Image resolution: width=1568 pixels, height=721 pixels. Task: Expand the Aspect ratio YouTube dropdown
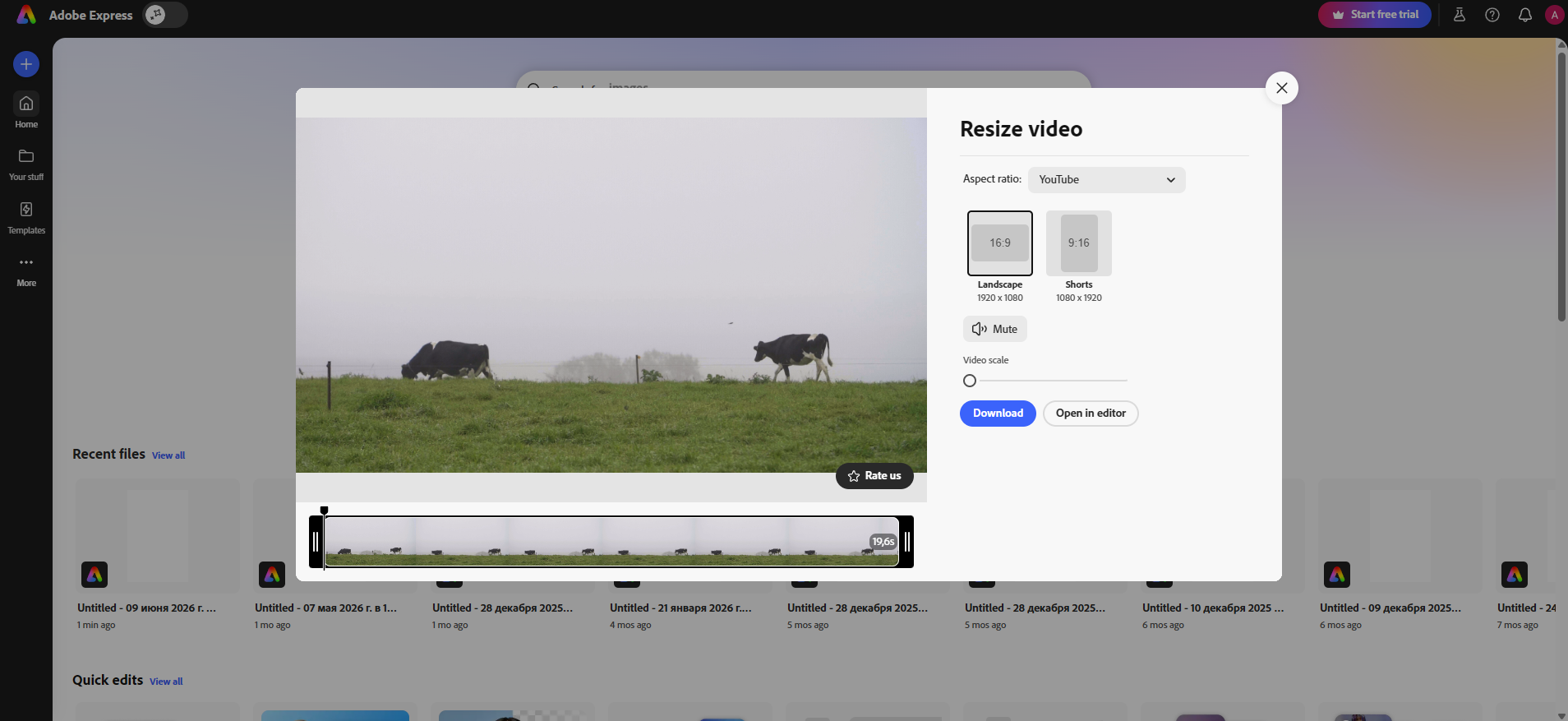[1107, 180]
